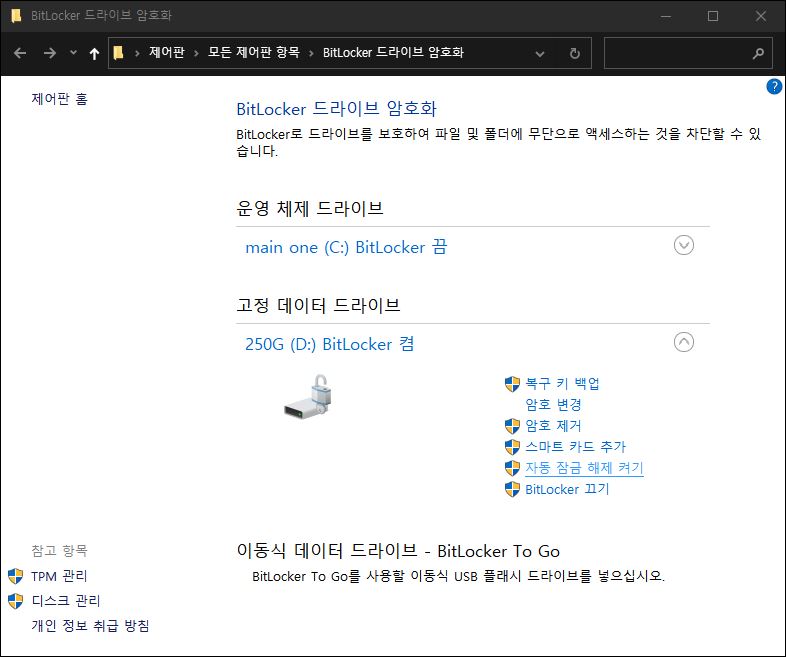Select 제어판 in the breadcrumb path
The image size is (786, 657).
[167, 53]
